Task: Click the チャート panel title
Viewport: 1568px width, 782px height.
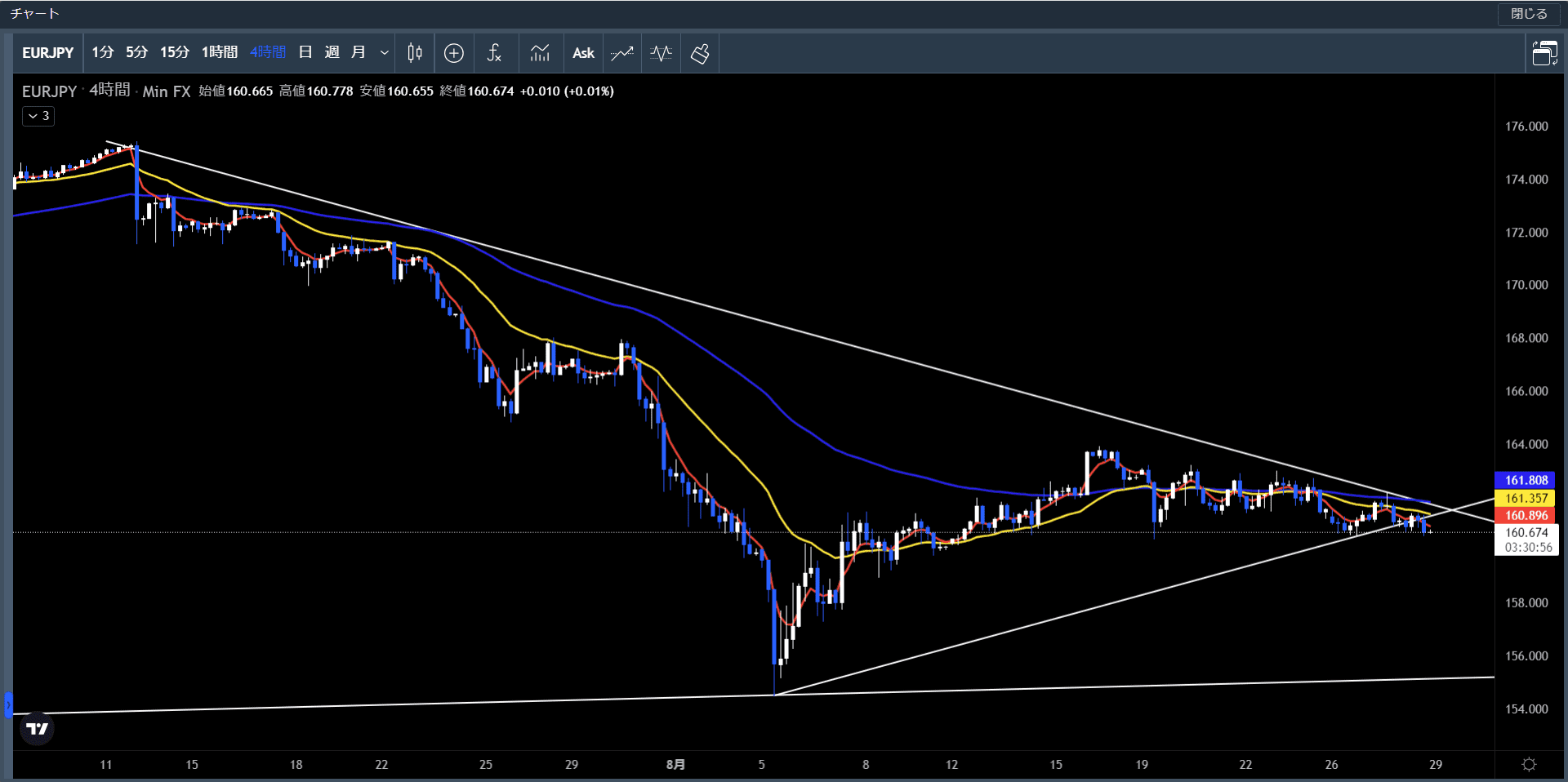Action: (35, 14)
